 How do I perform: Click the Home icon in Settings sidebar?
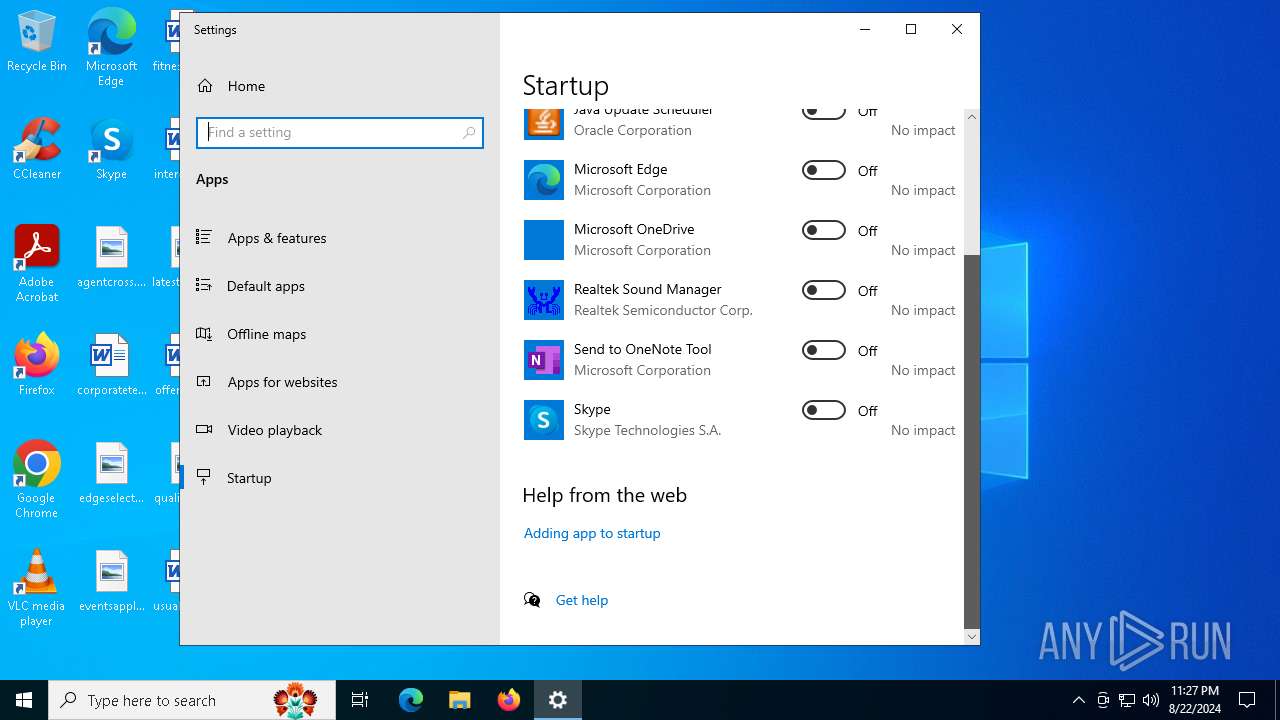coord(205,86)
